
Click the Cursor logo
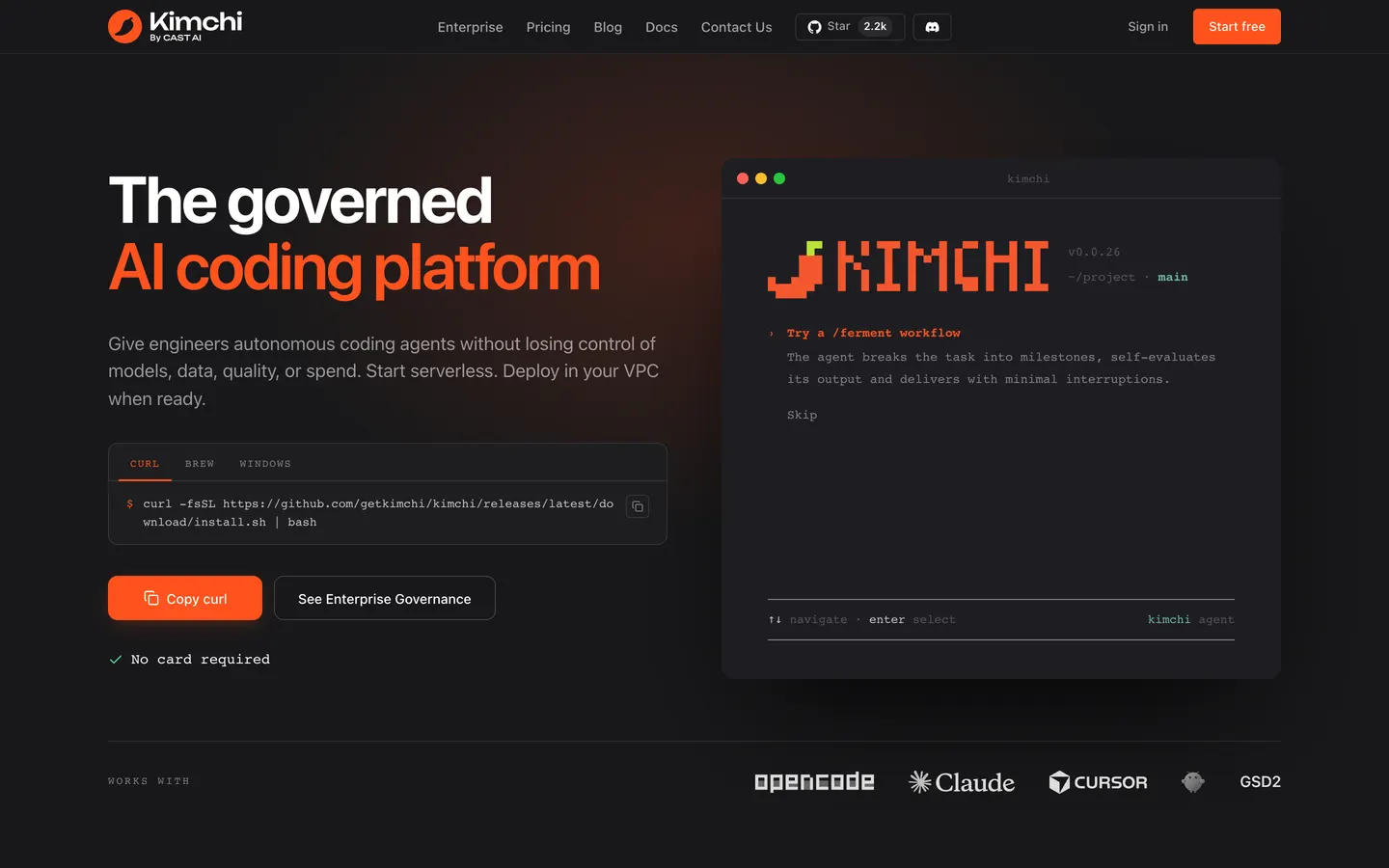point(1098,782)
